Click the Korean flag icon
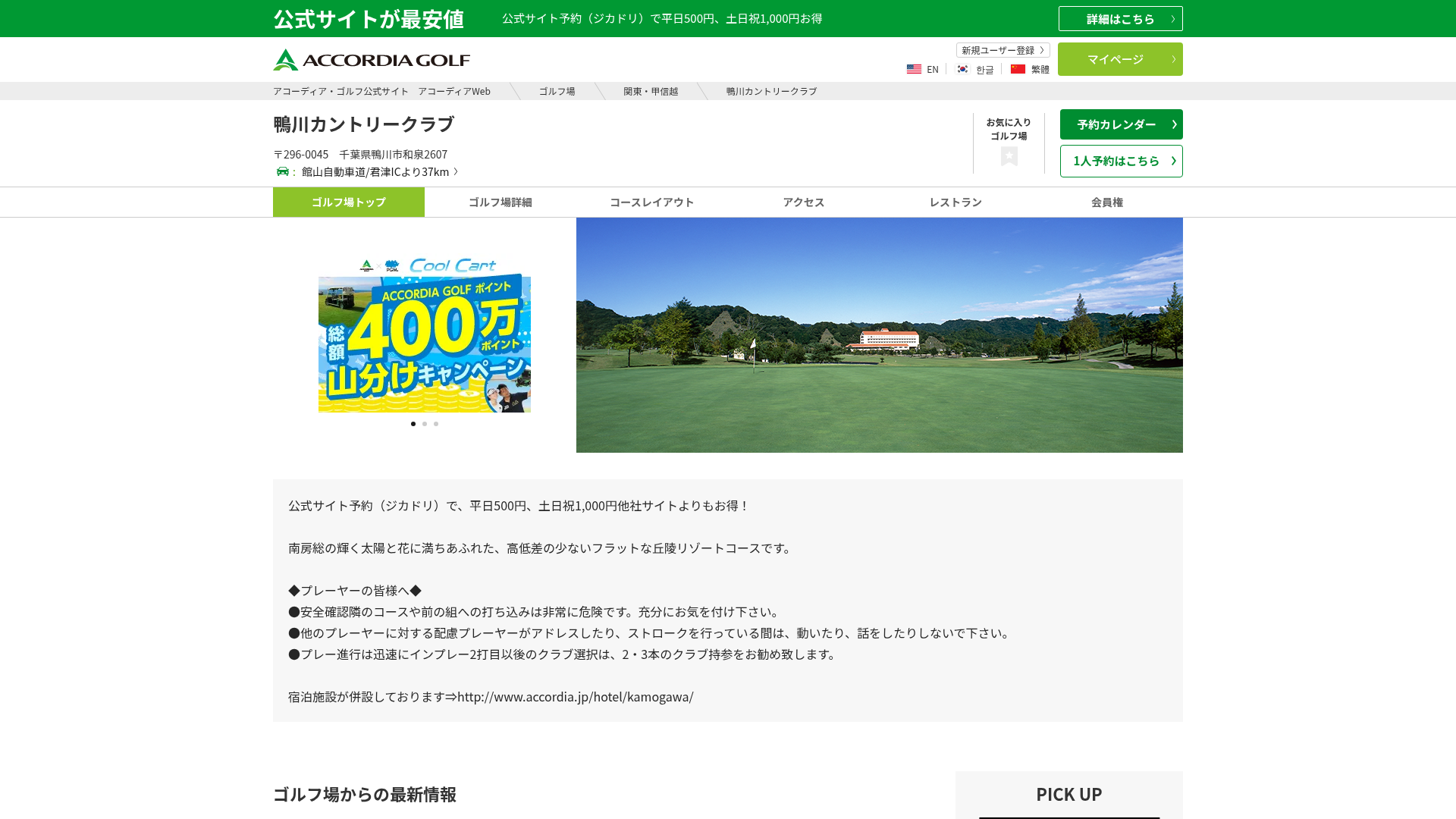The height and width of the screenshot is (819, 1456). click(962, 69)
